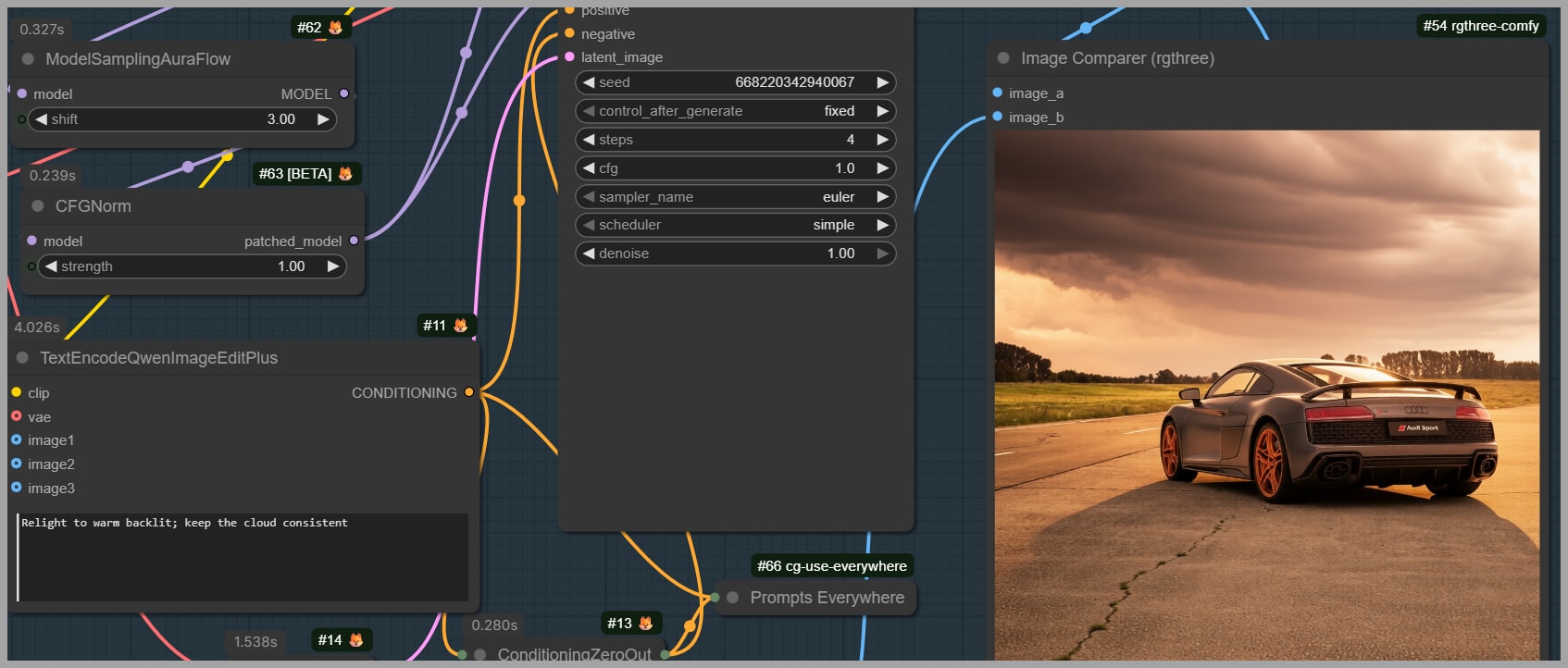Decrease the shift value with left arrow
The height and width of the screenshot is (668, 1568).
(41, 119)
